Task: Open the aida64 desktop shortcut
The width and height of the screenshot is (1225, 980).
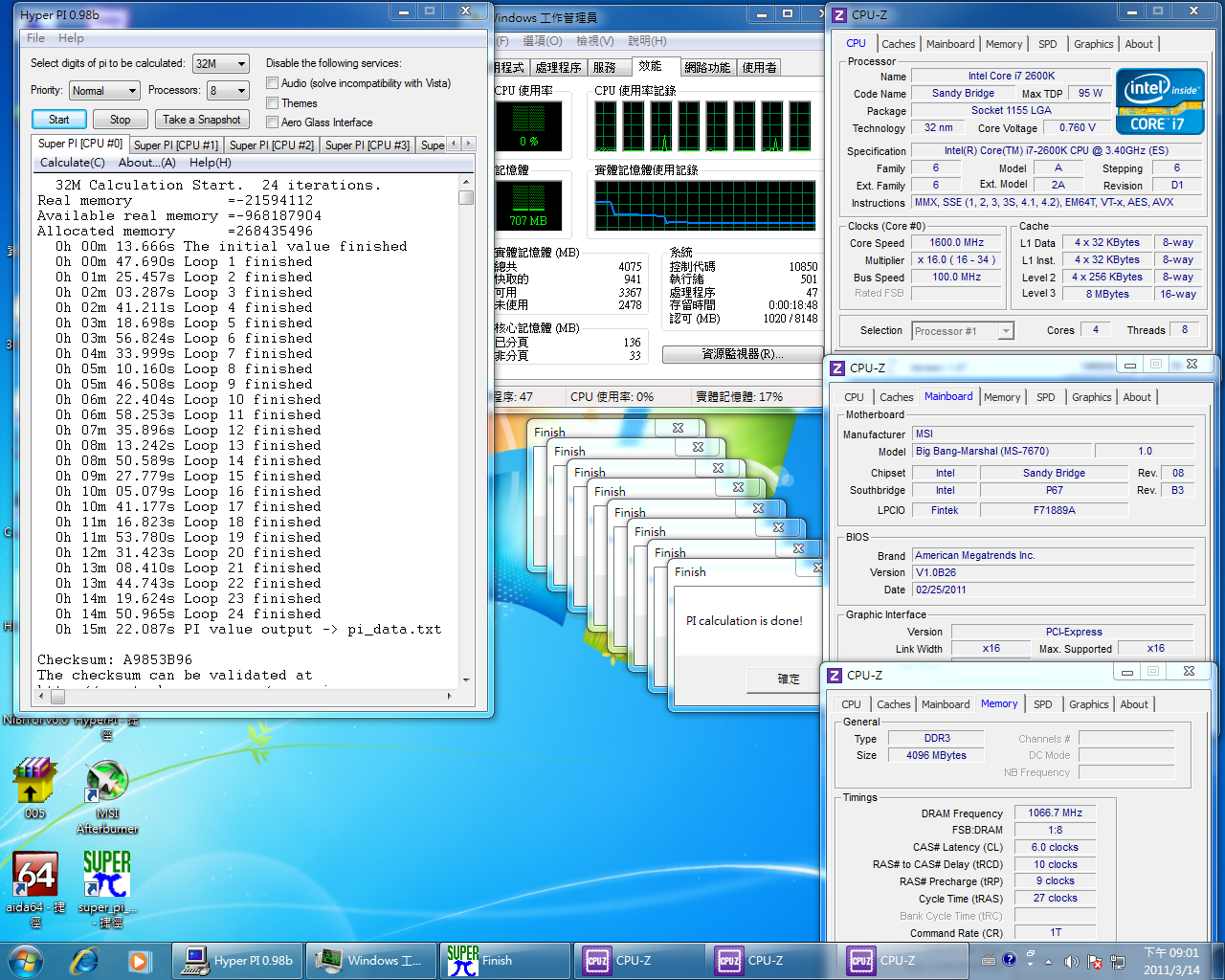Action: pos(35,888)
